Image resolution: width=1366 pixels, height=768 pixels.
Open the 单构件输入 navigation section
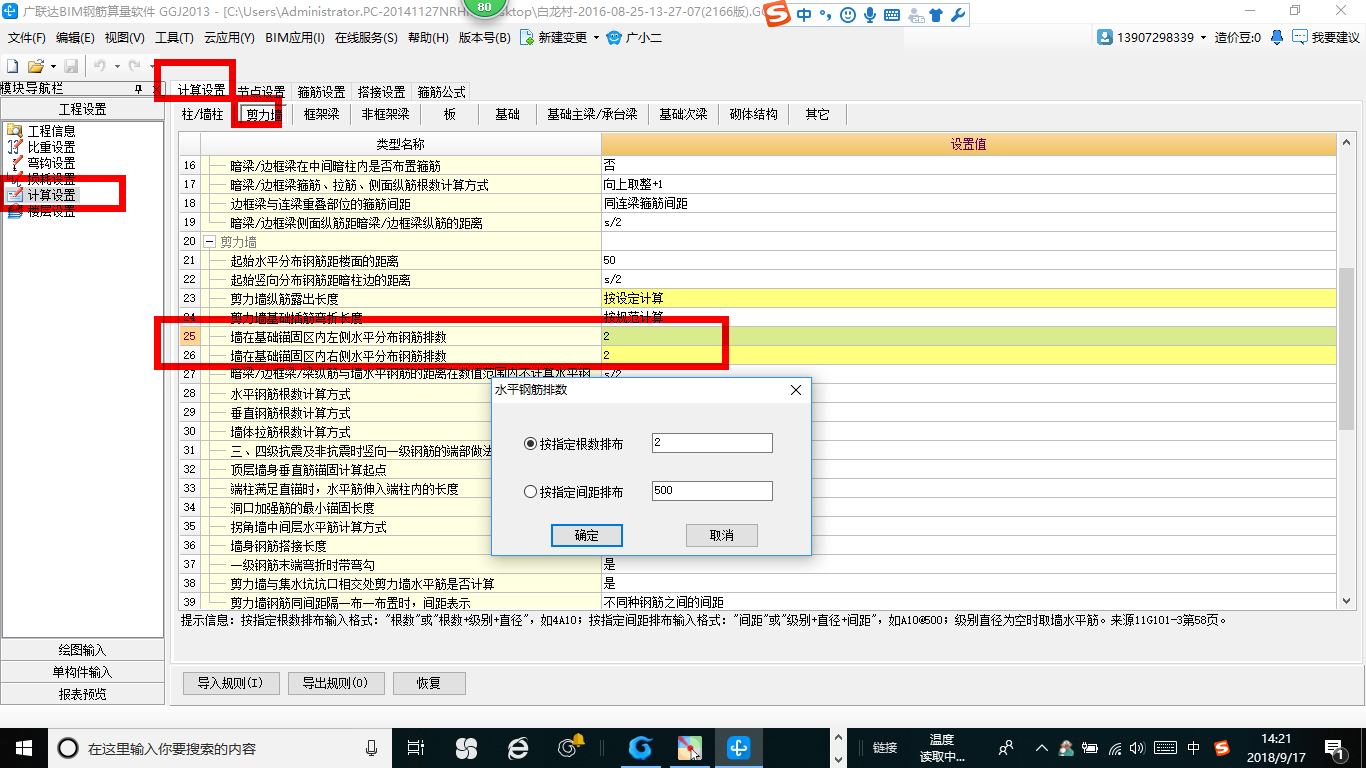coord(83,672)
